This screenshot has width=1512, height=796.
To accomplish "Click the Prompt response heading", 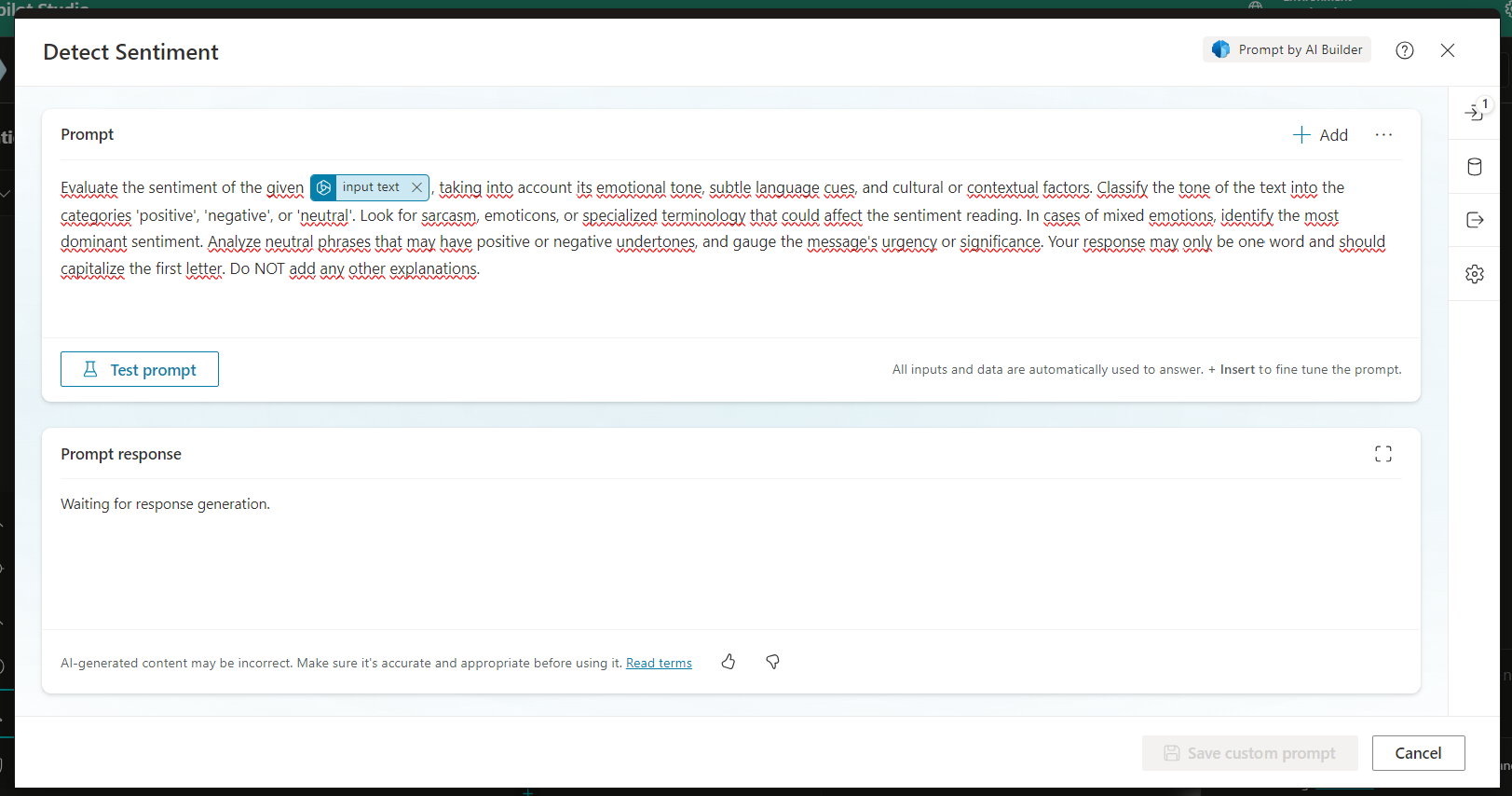I will (121, 454).
